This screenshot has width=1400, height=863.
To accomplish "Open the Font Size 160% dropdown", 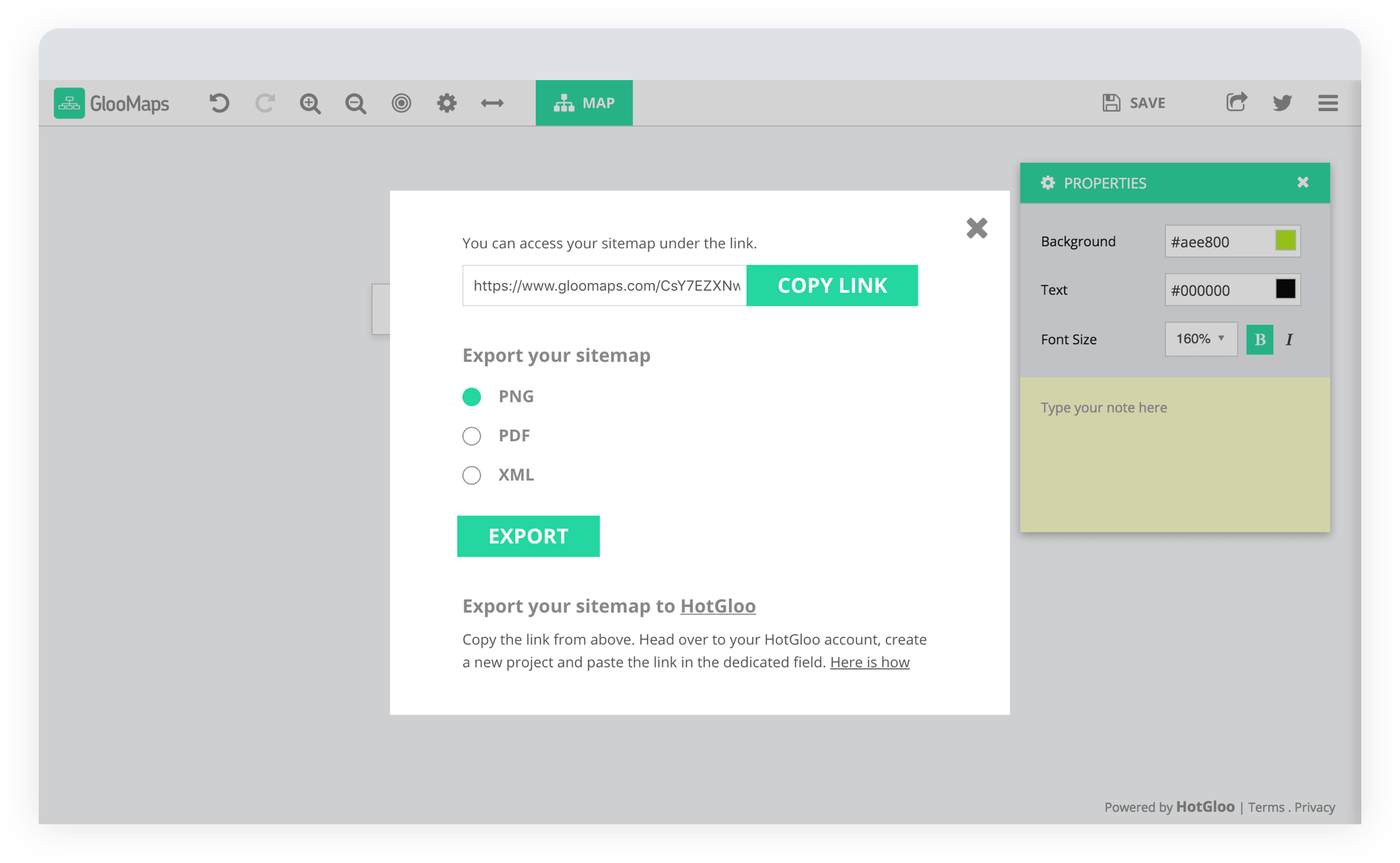I will coord(1200,339).
